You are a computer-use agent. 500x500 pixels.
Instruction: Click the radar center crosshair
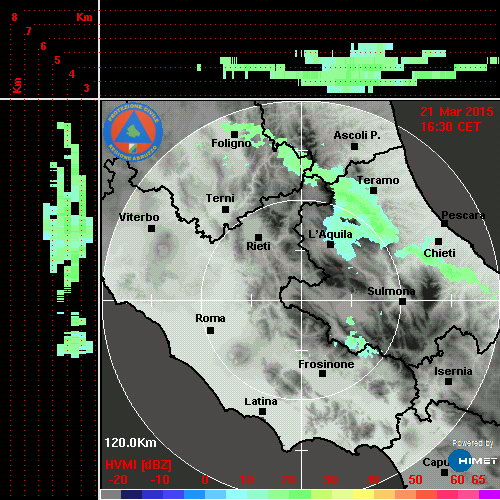click(301, 301)
